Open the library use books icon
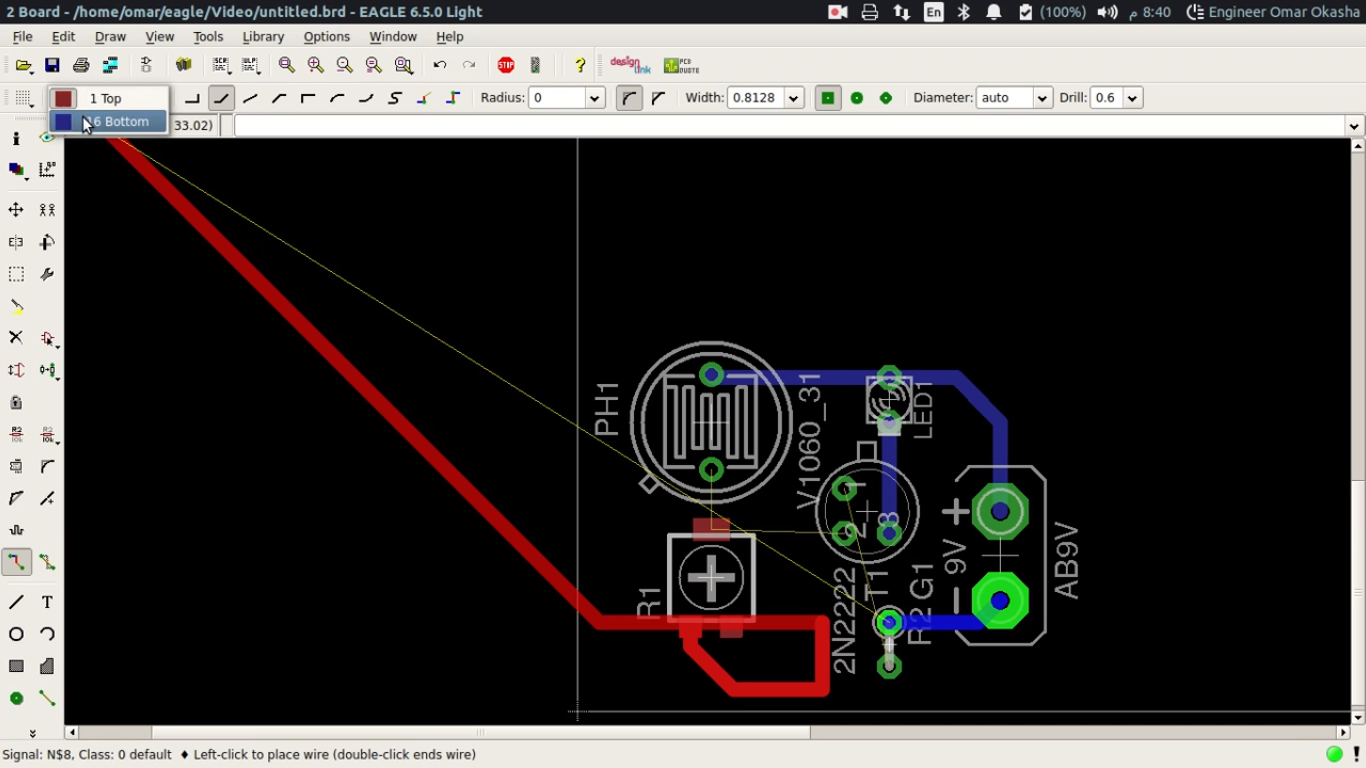The width and height of the screenshot is (1366, 768). pyautogui.click(x=183, y=66)
